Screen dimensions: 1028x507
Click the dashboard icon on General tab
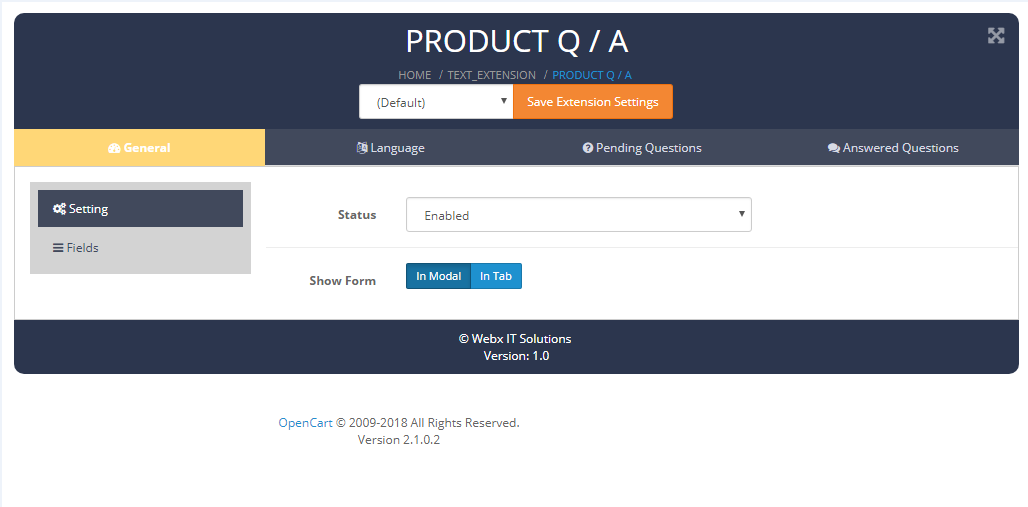point(114,148)
